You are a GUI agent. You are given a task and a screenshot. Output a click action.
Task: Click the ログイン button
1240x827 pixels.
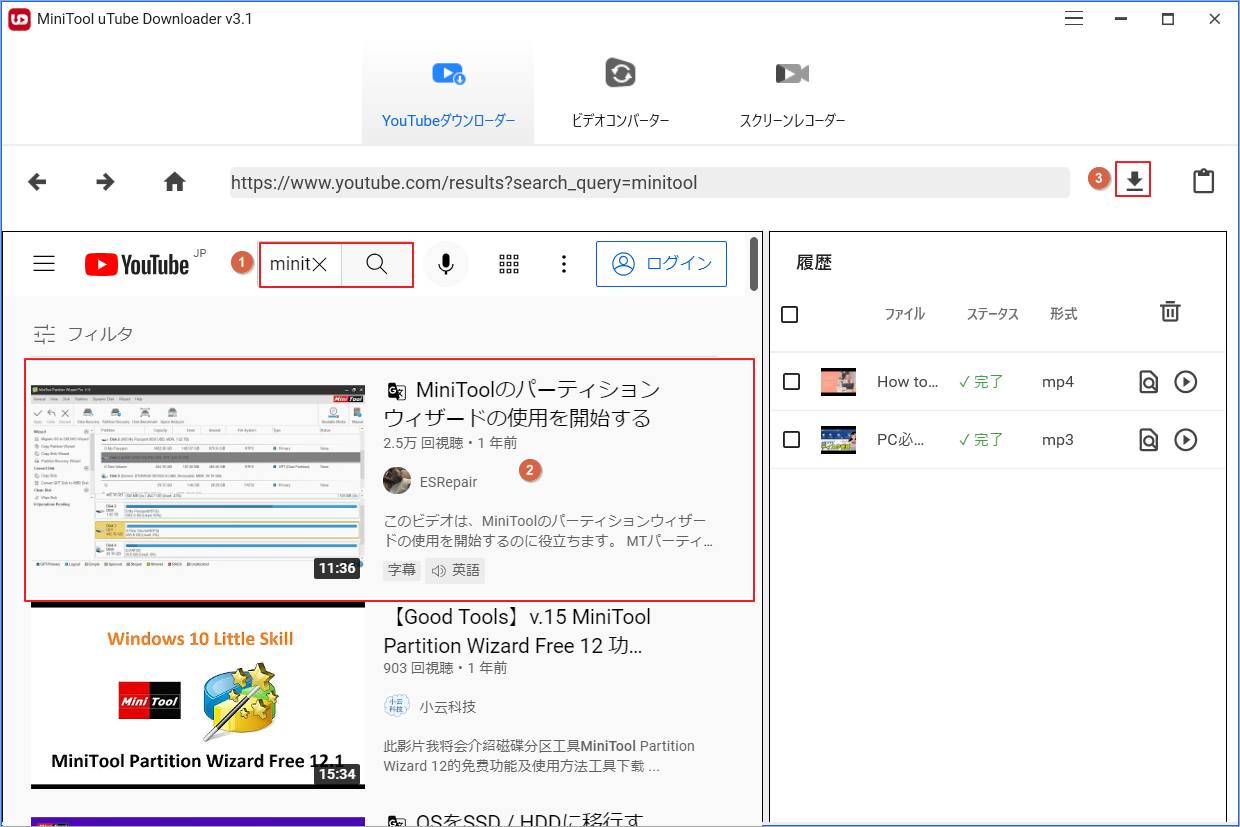(661, 264)
